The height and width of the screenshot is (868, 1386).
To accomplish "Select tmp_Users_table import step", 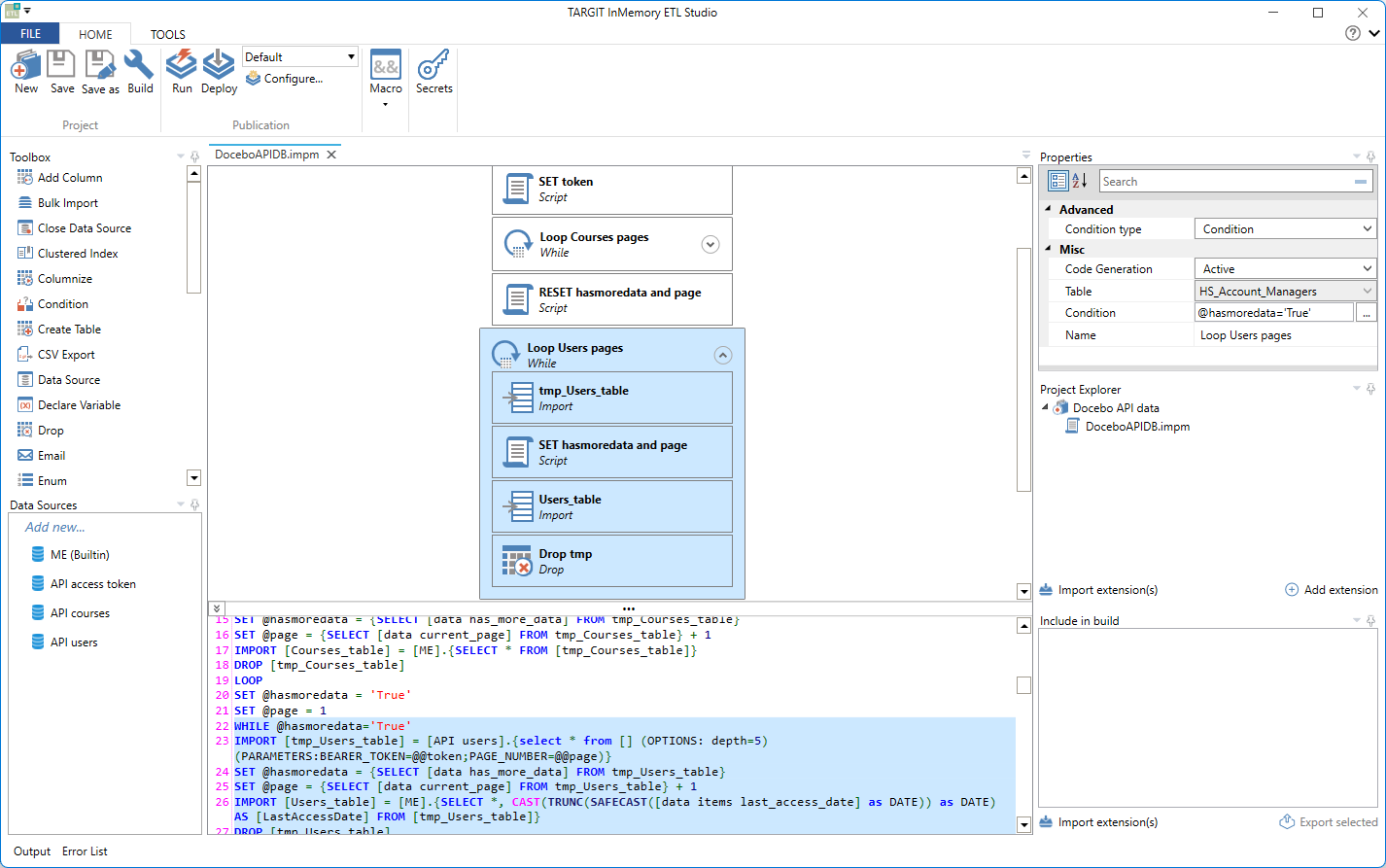I will [612, 398].
